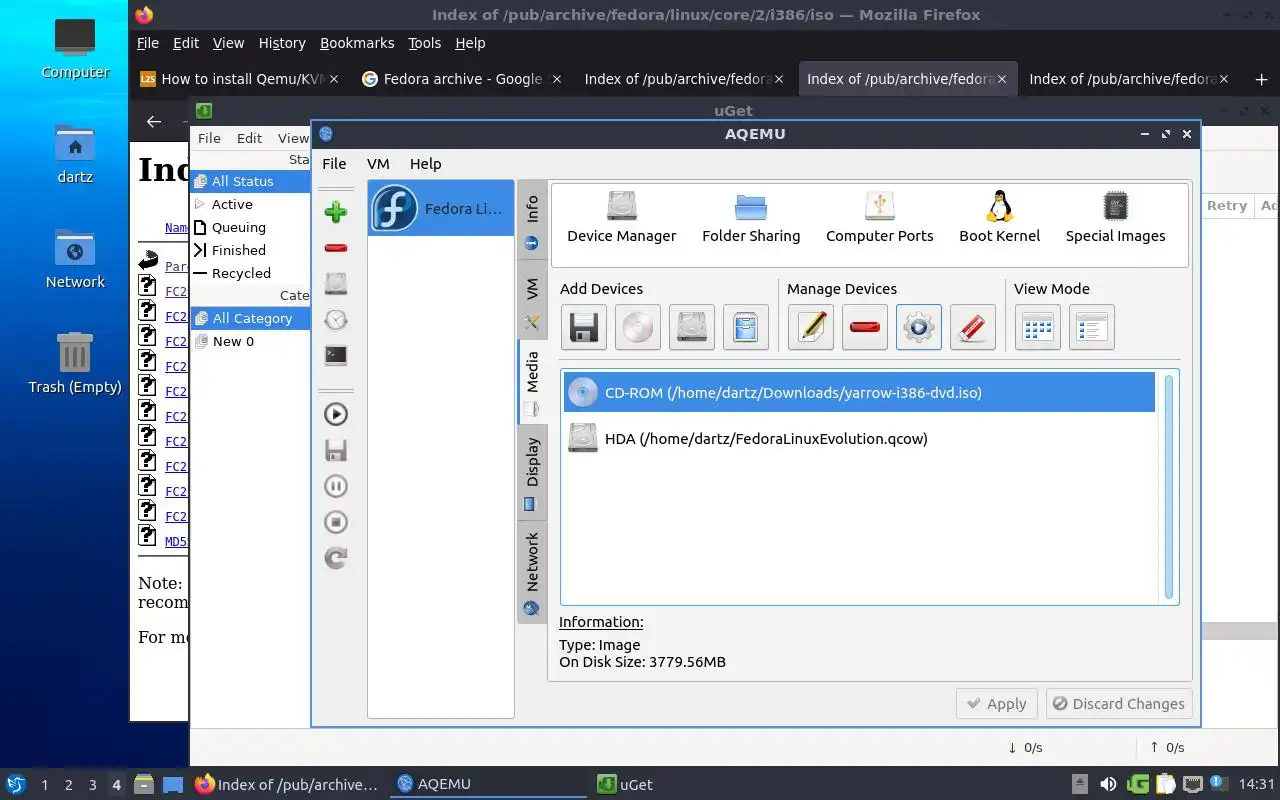
Task: Open Firefox Tools menu
Action: (x=424, y=43)
